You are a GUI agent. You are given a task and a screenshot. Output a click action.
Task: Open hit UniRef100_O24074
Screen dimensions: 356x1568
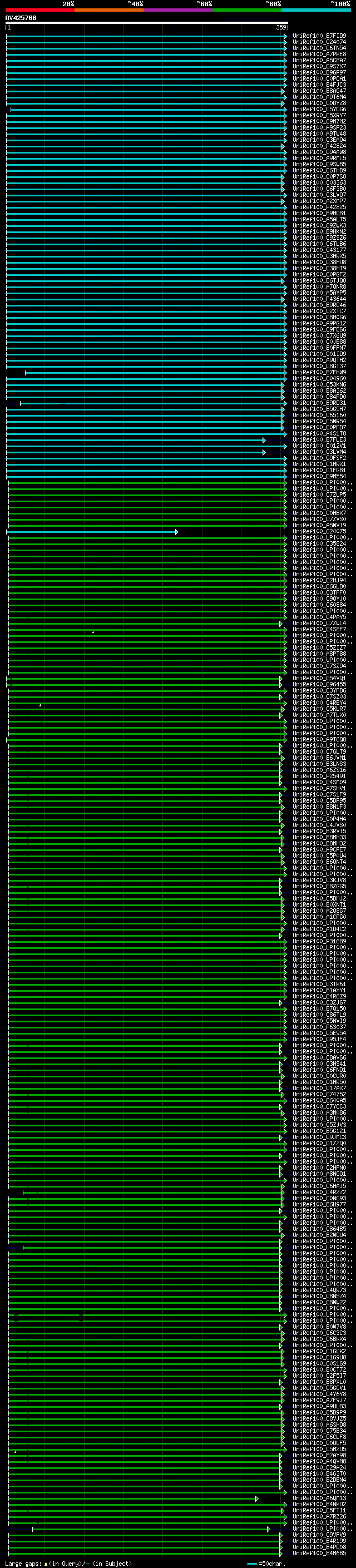tap(319, 42)
